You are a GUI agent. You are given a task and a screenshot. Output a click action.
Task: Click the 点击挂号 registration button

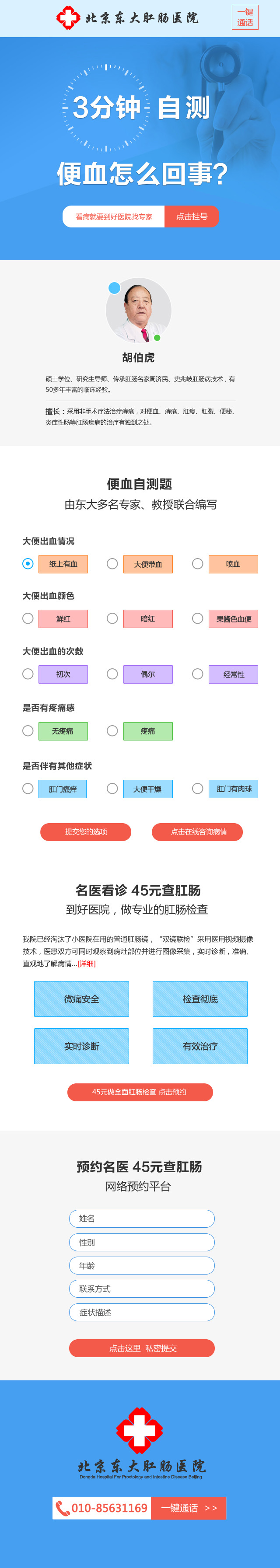pyautogui.click(x=192, y=217)
